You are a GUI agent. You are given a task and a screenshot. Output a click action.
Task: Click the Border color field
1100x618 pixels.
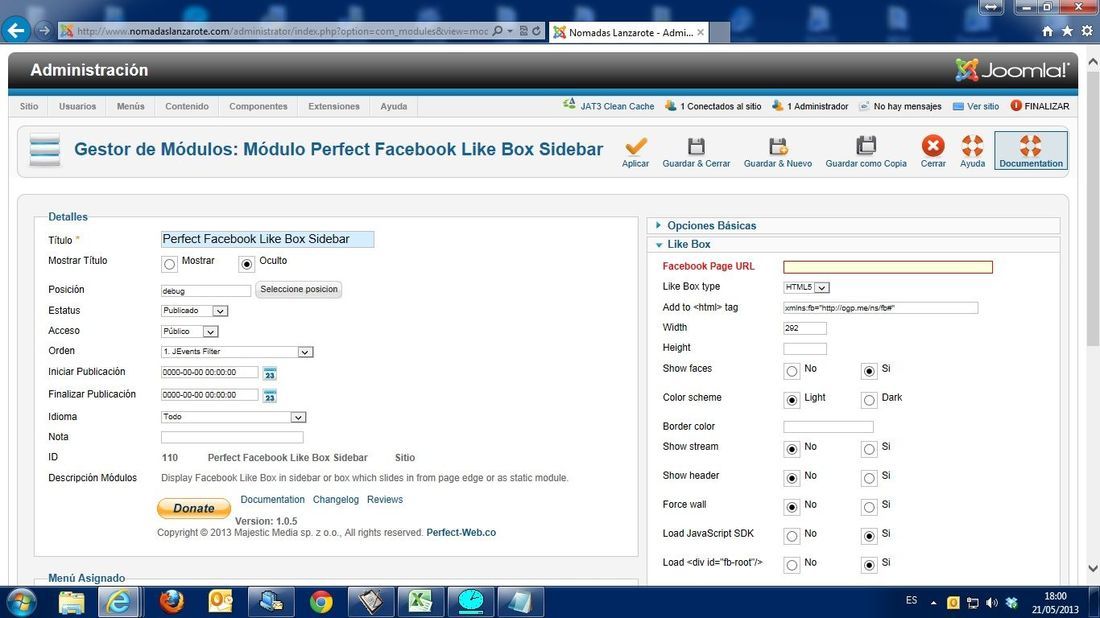point(829,426)
